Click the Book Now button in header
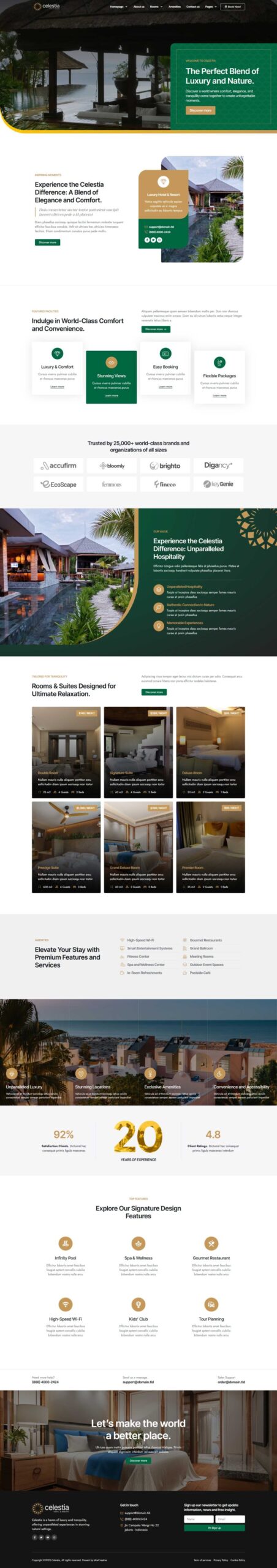The width and height of the screenshot is (277, 1568). point(233,7)
